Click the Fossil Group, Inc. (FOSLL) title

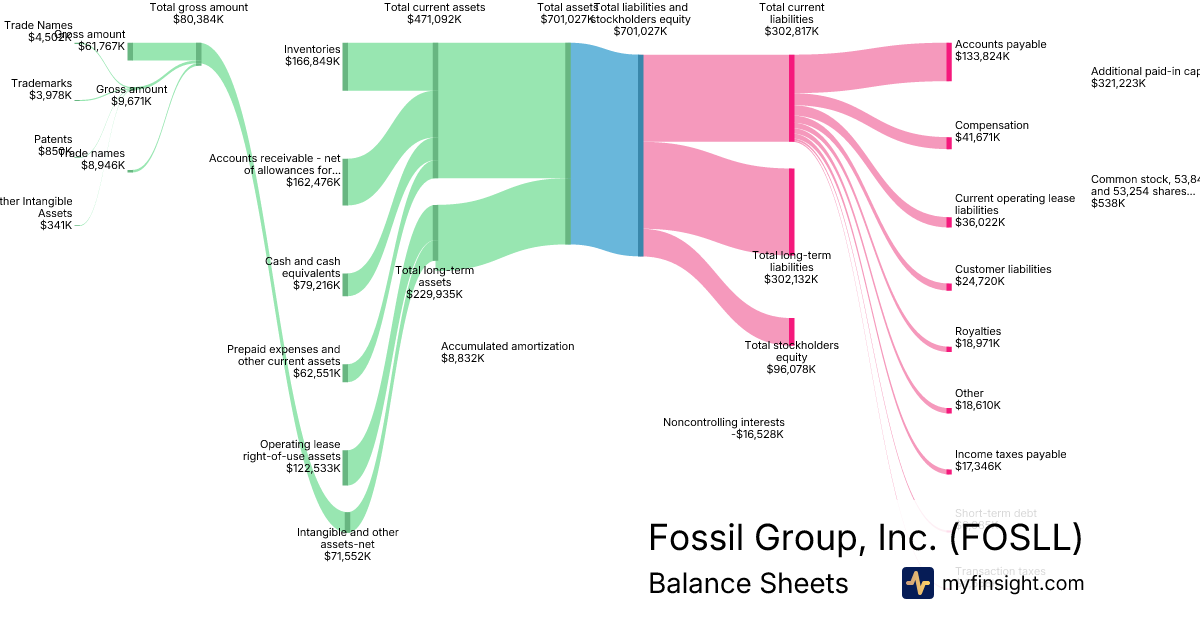pos(865,538)
